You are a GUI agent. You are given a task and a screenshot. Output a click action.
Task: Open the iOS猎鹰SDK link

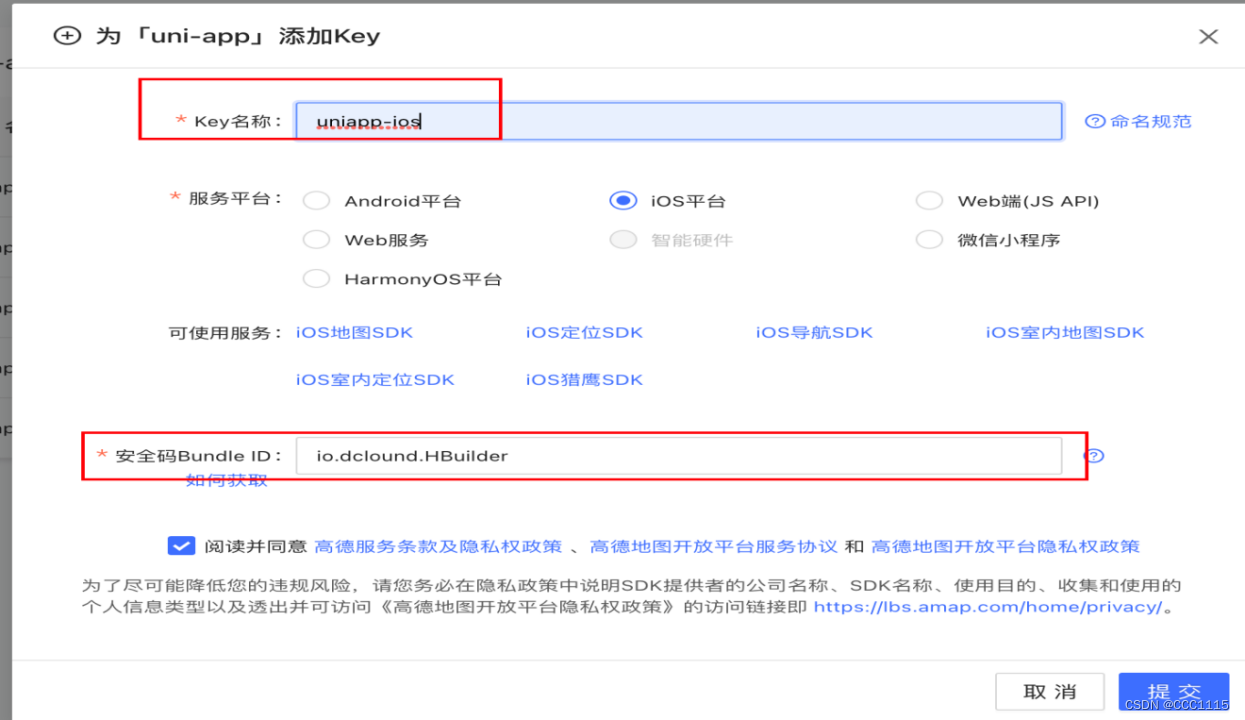coord(584,379)
